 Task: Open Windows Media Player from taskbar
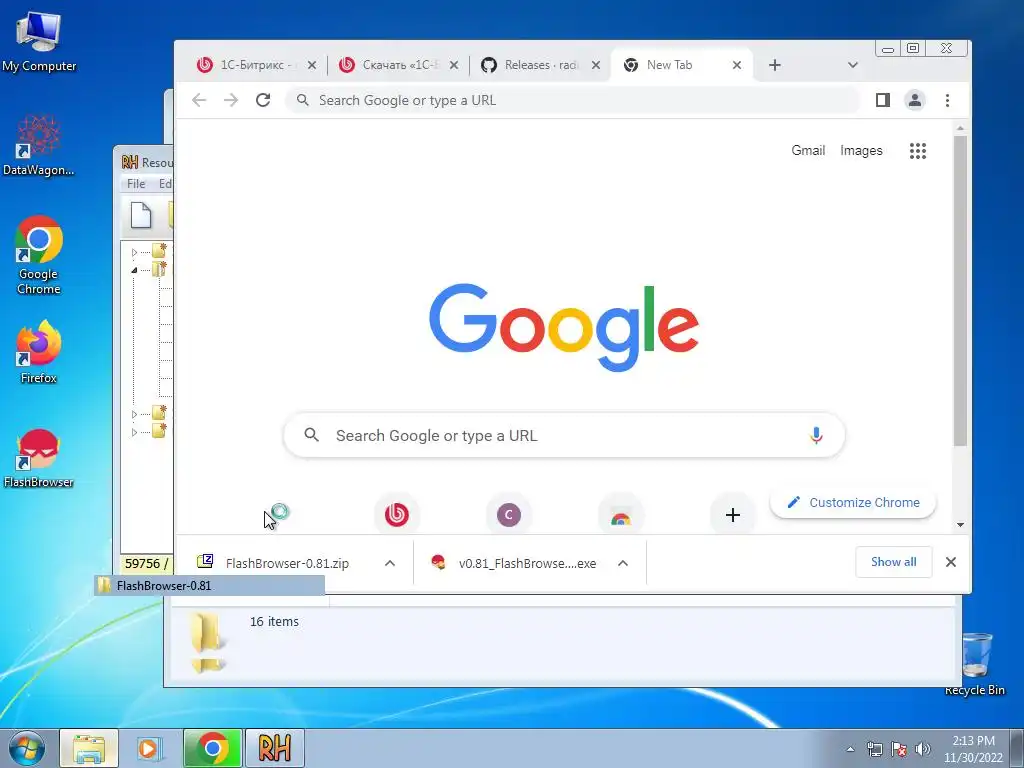[x=150, y=748]
